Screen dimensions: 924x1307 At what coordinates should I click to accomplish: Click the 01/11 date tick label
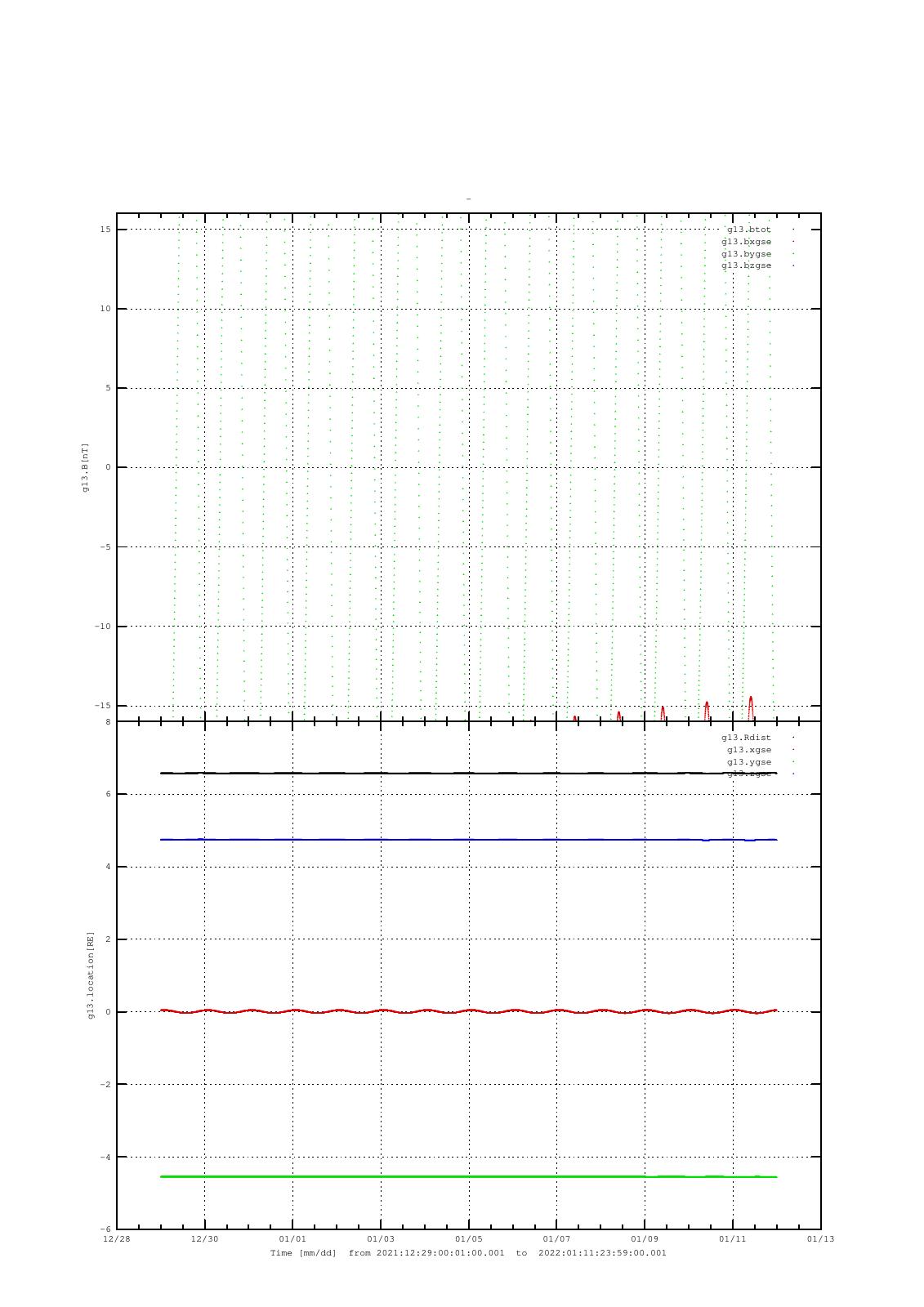coord(733,1238)
